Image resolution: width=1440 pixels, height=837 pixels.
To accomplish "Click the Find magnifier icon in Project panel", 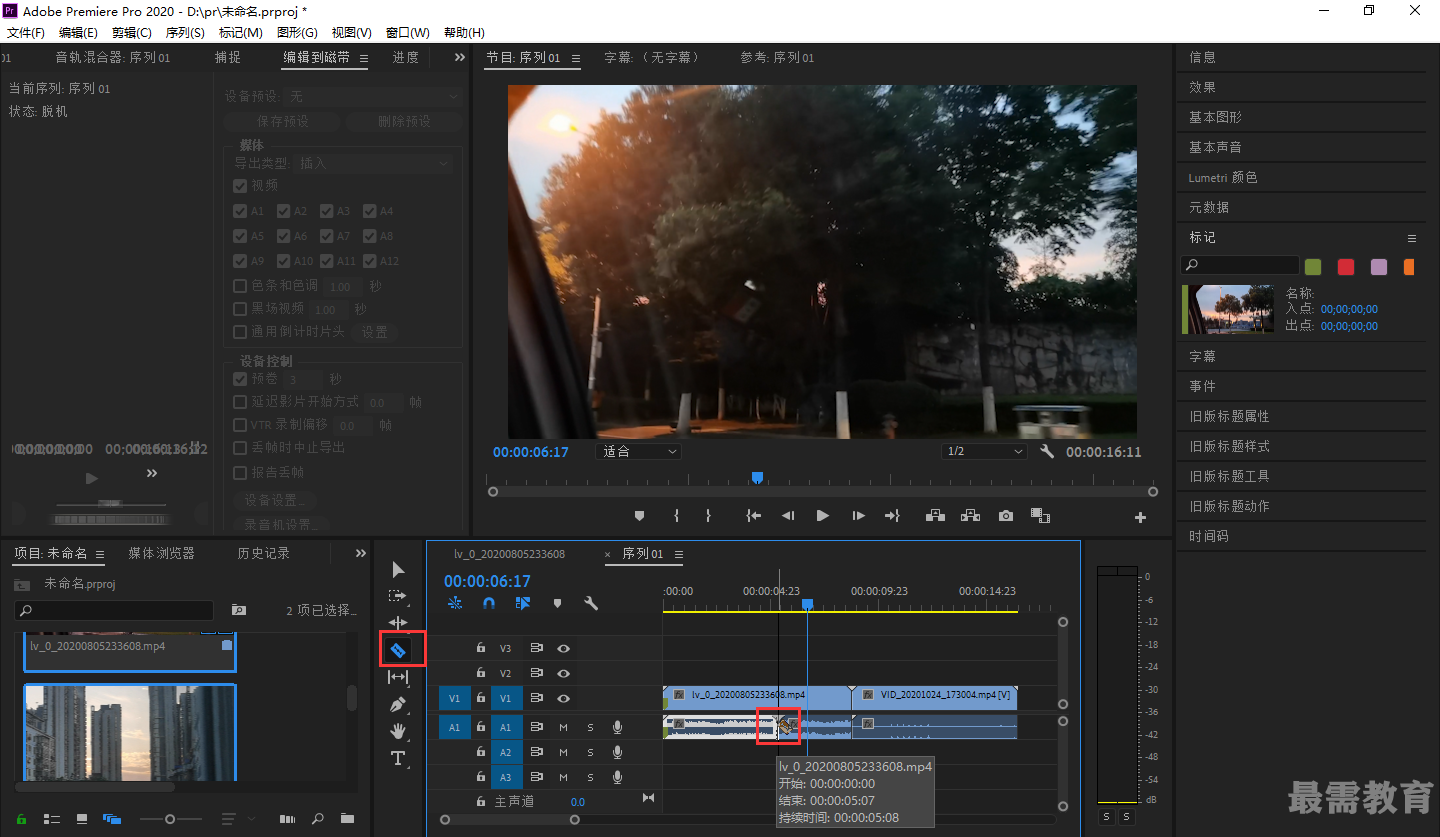I will 318,819.
